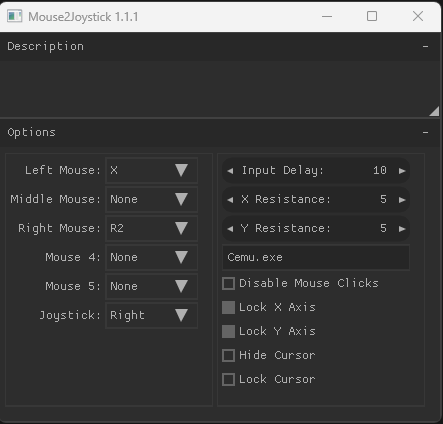Screen dimensions: 443x424
Task: Click the Y Resistance value 5
Action: (x=383, y=228)
